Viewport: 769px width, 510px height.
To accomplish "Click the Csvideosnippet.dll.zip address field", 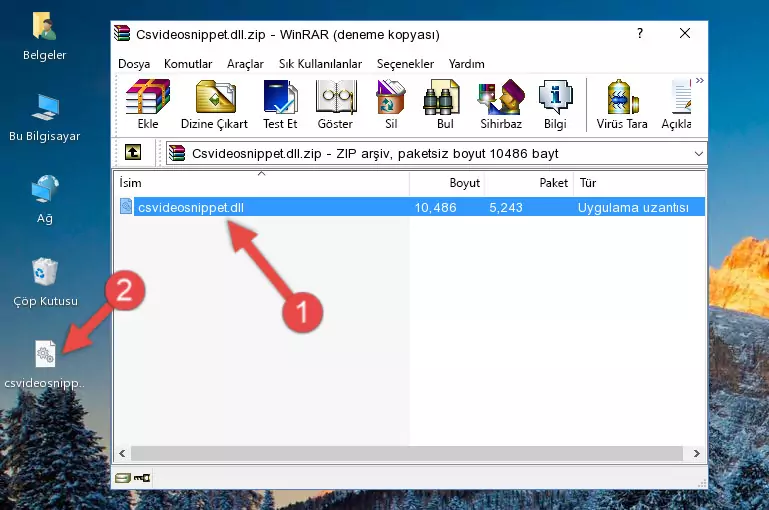I will (x=436, y=154).
